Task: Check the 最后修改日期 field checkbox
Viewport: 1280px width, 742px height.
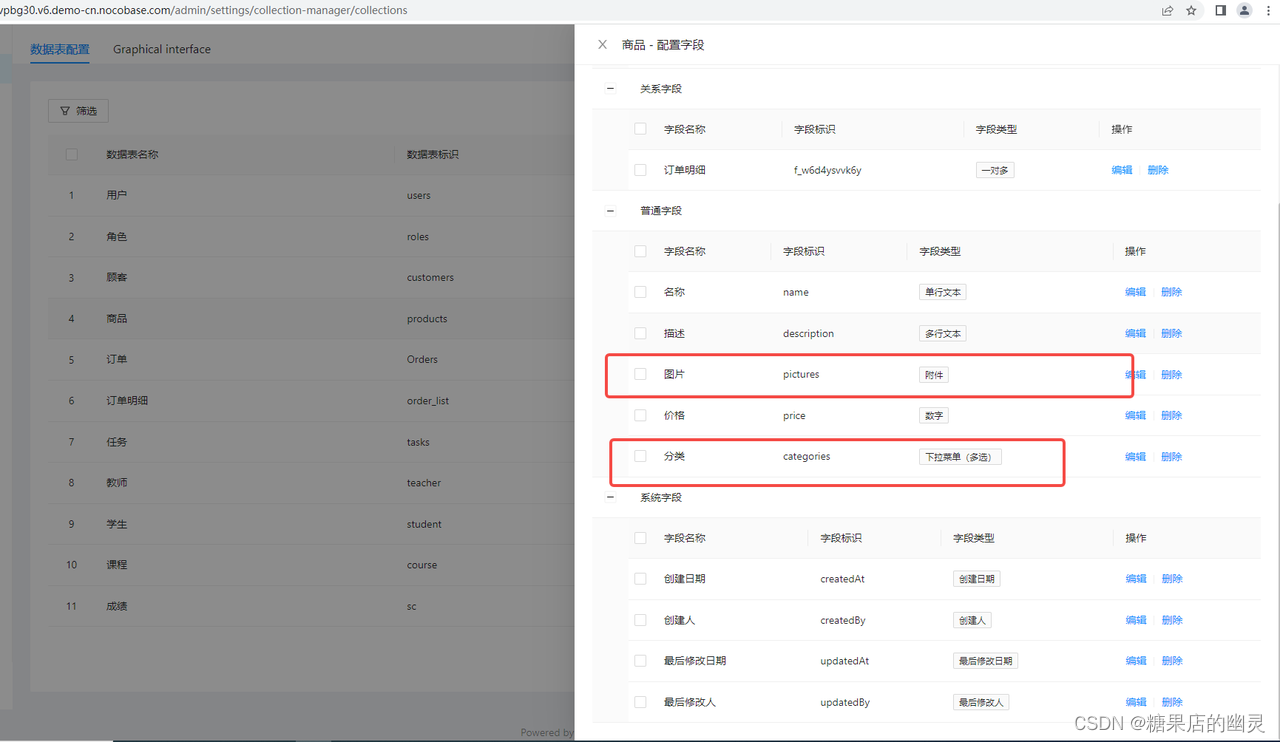Action: pos(640,661)
